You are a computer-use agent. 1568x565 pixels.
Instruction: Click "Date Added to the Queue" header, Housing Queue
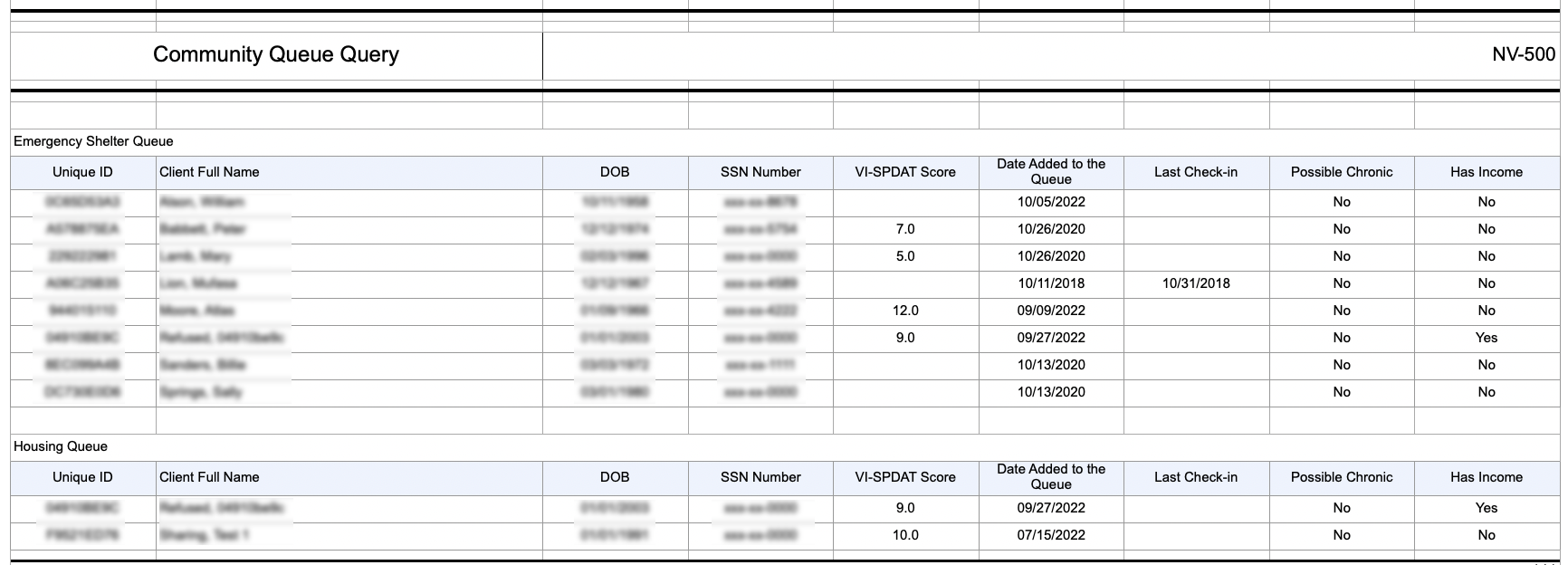point(1051,477)
